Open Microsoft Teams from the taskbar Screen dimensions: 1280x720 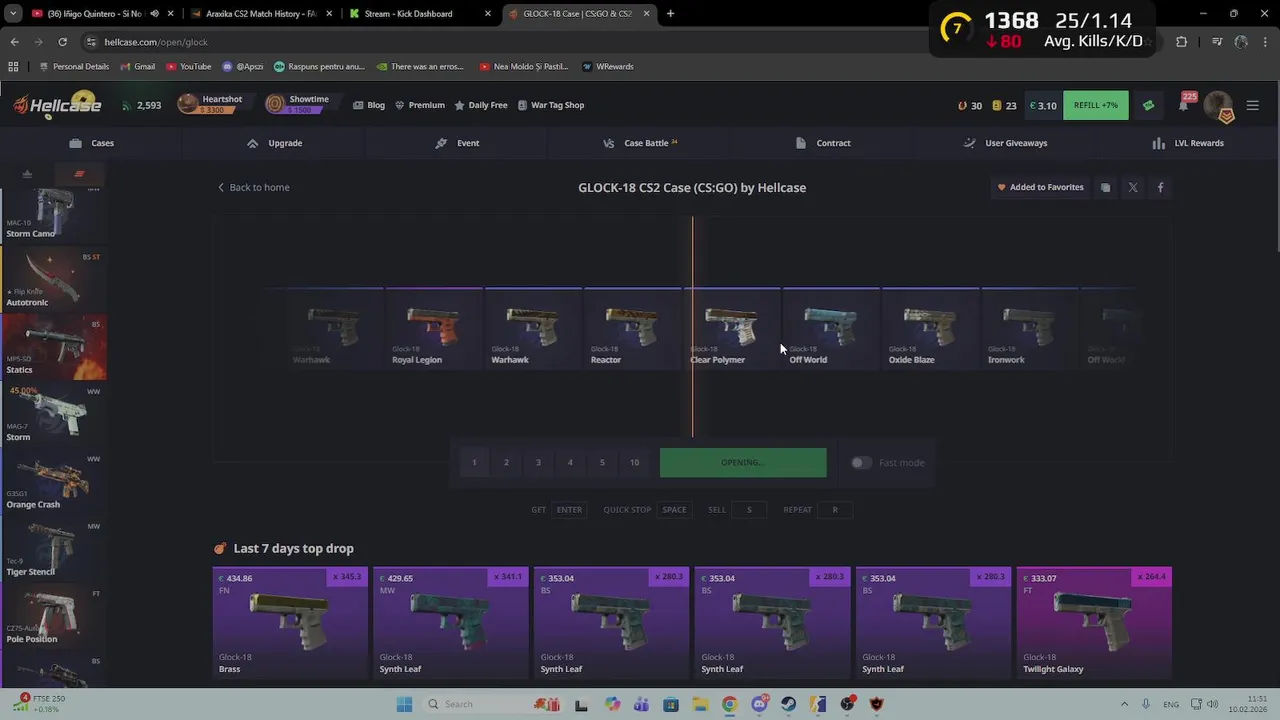pos(641,704)
